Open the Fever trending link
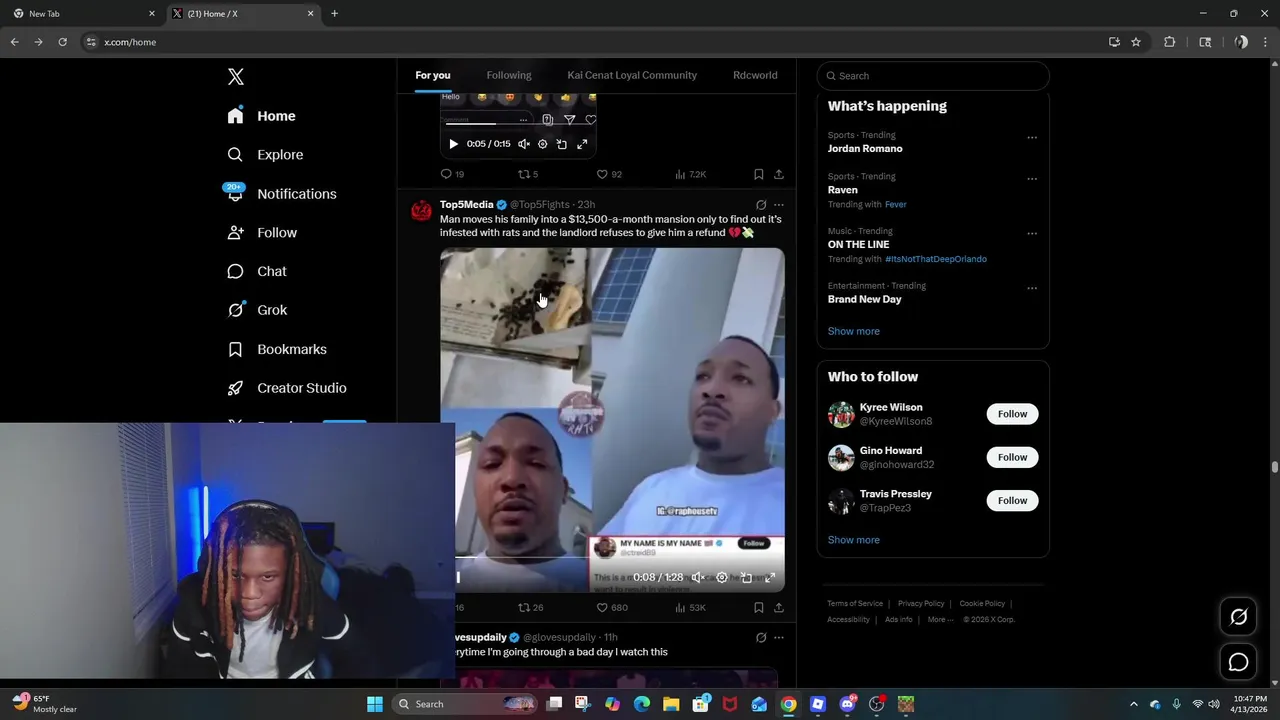The height and width of the screenshot is (720, 1280). [896, 204]
